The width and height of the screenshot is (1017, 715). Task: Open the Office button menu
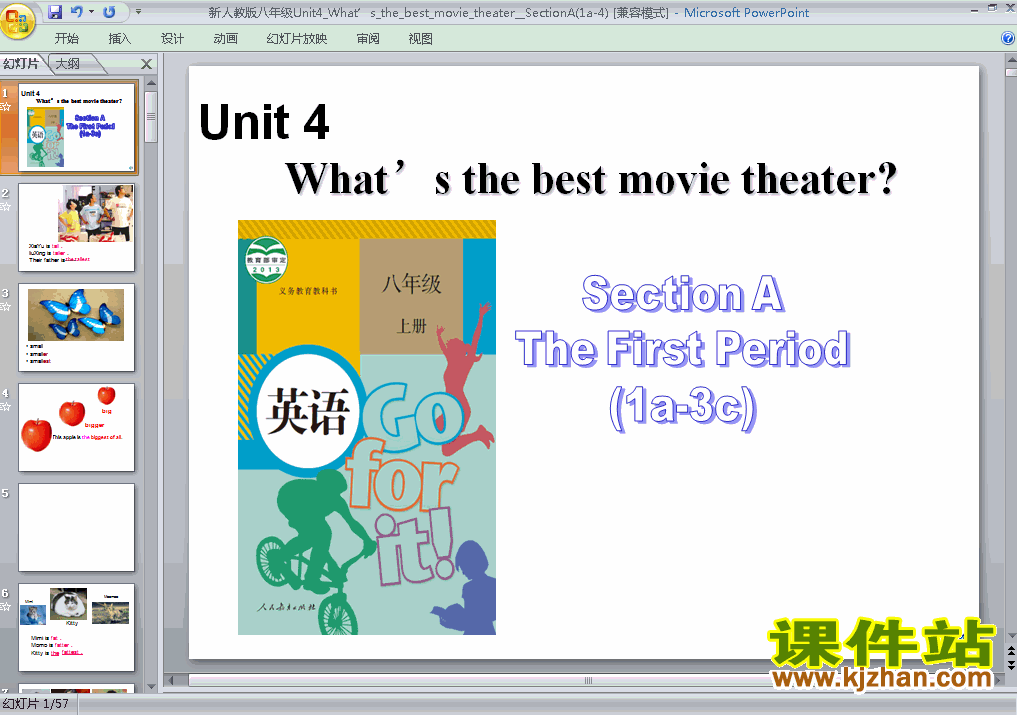point(18,20)
